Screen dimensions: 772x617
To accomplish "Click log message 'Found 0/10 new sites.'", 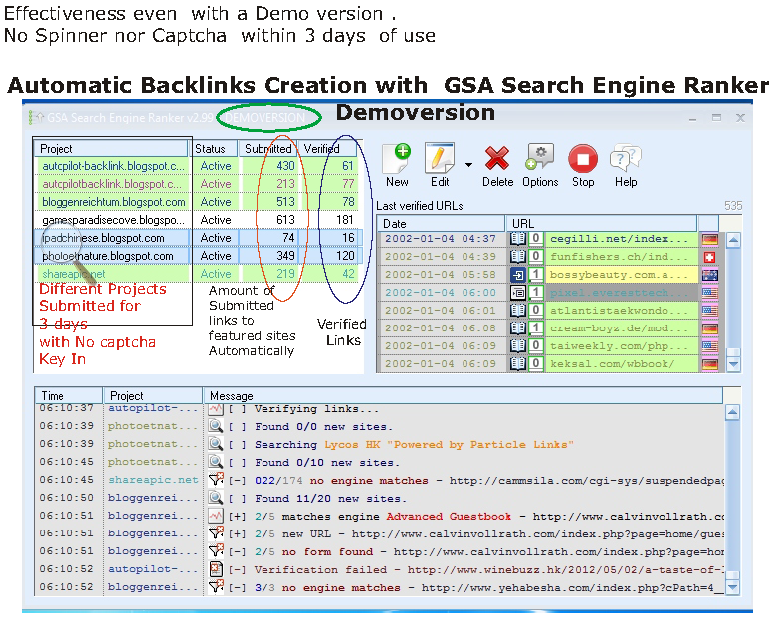I will 325,462.
